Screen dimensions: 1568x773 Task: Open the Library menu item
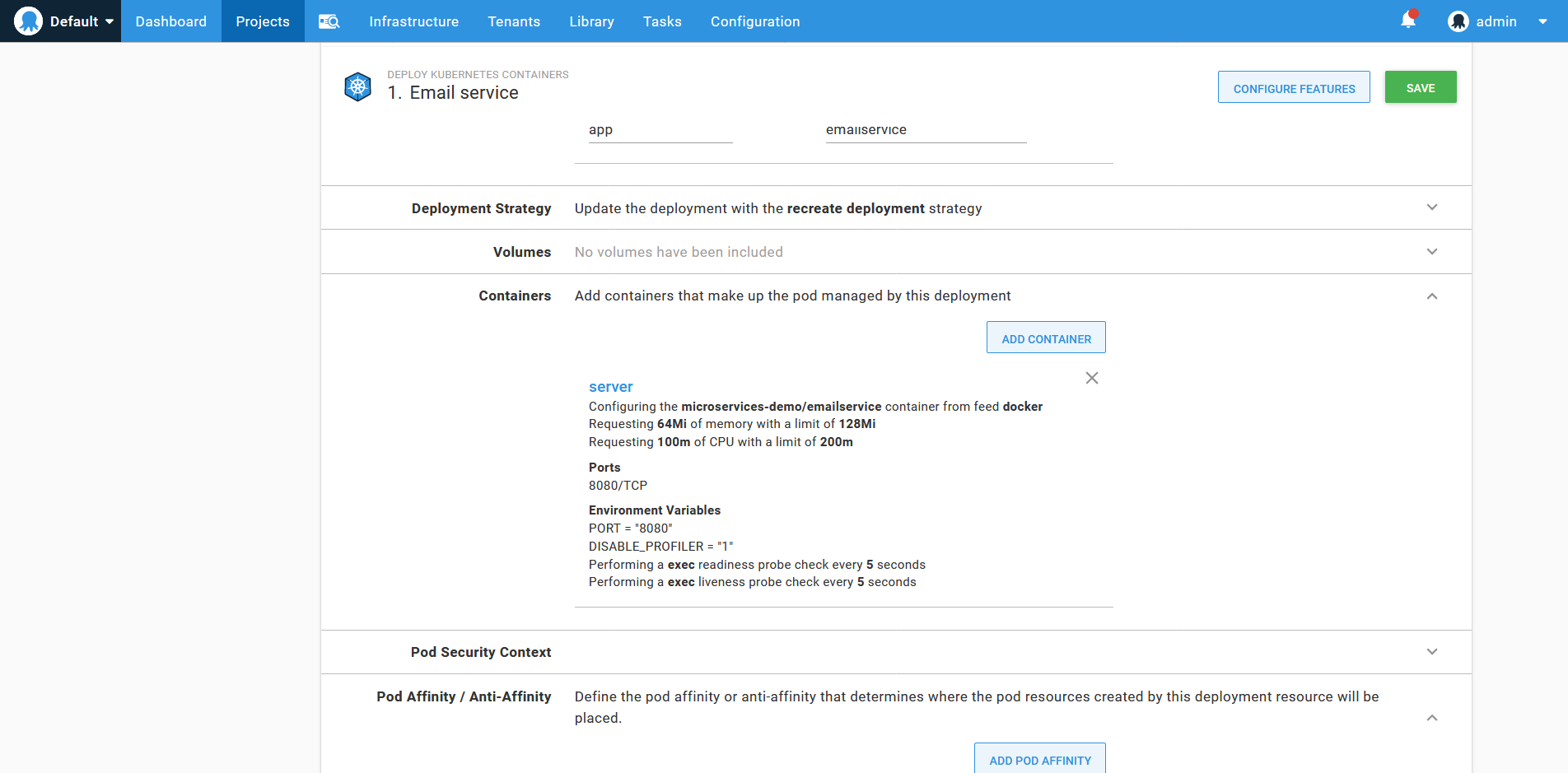pyautogui.click(x=590, y=21)
